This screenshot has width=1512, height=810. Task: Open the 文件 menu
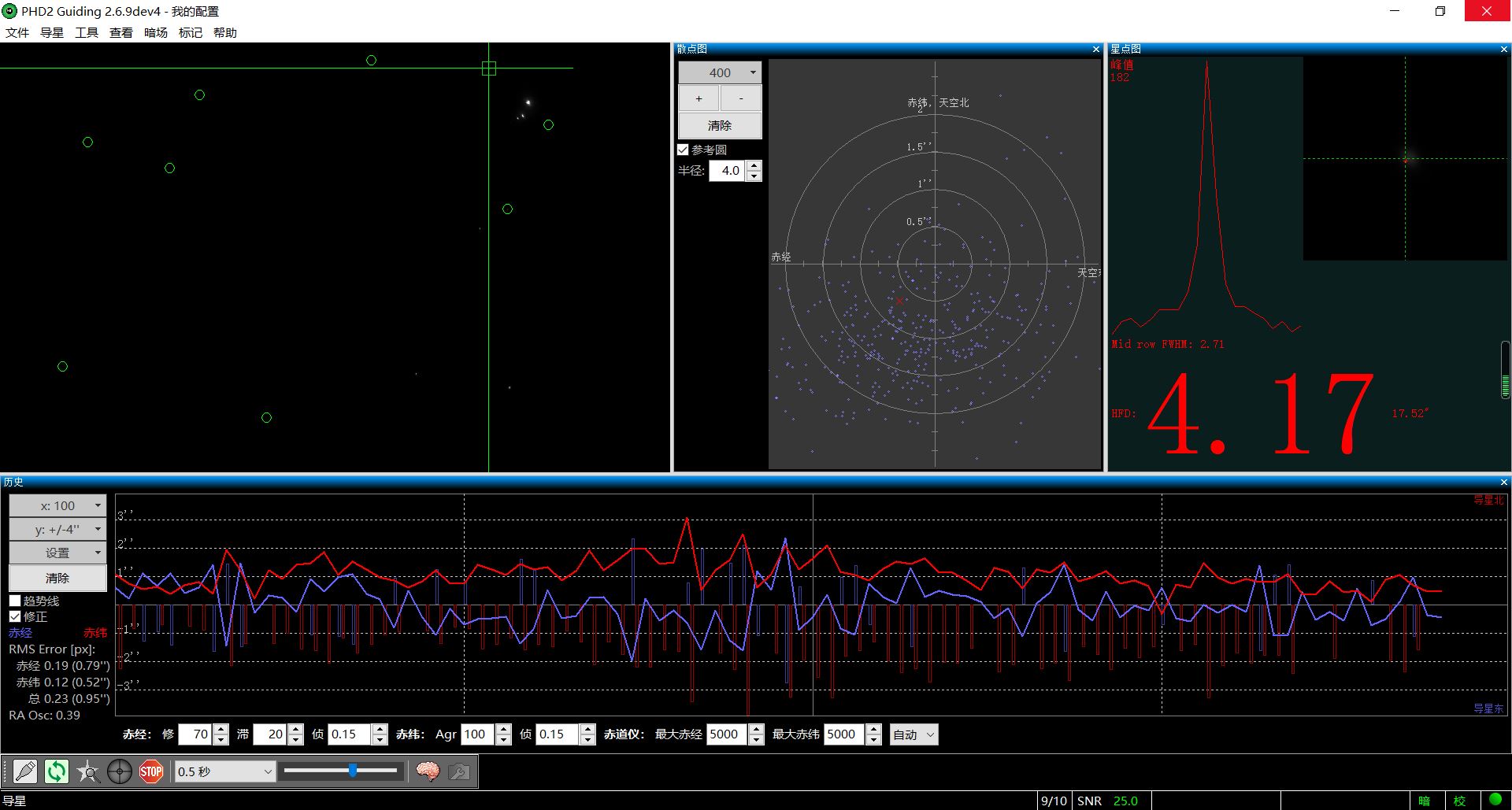(x=17, y=32)
